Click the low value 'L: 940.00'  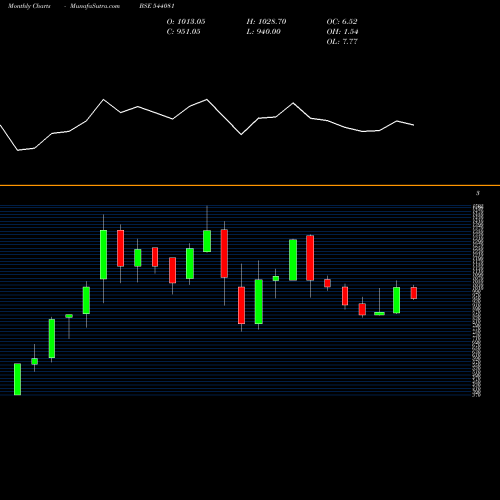[264, 32]
